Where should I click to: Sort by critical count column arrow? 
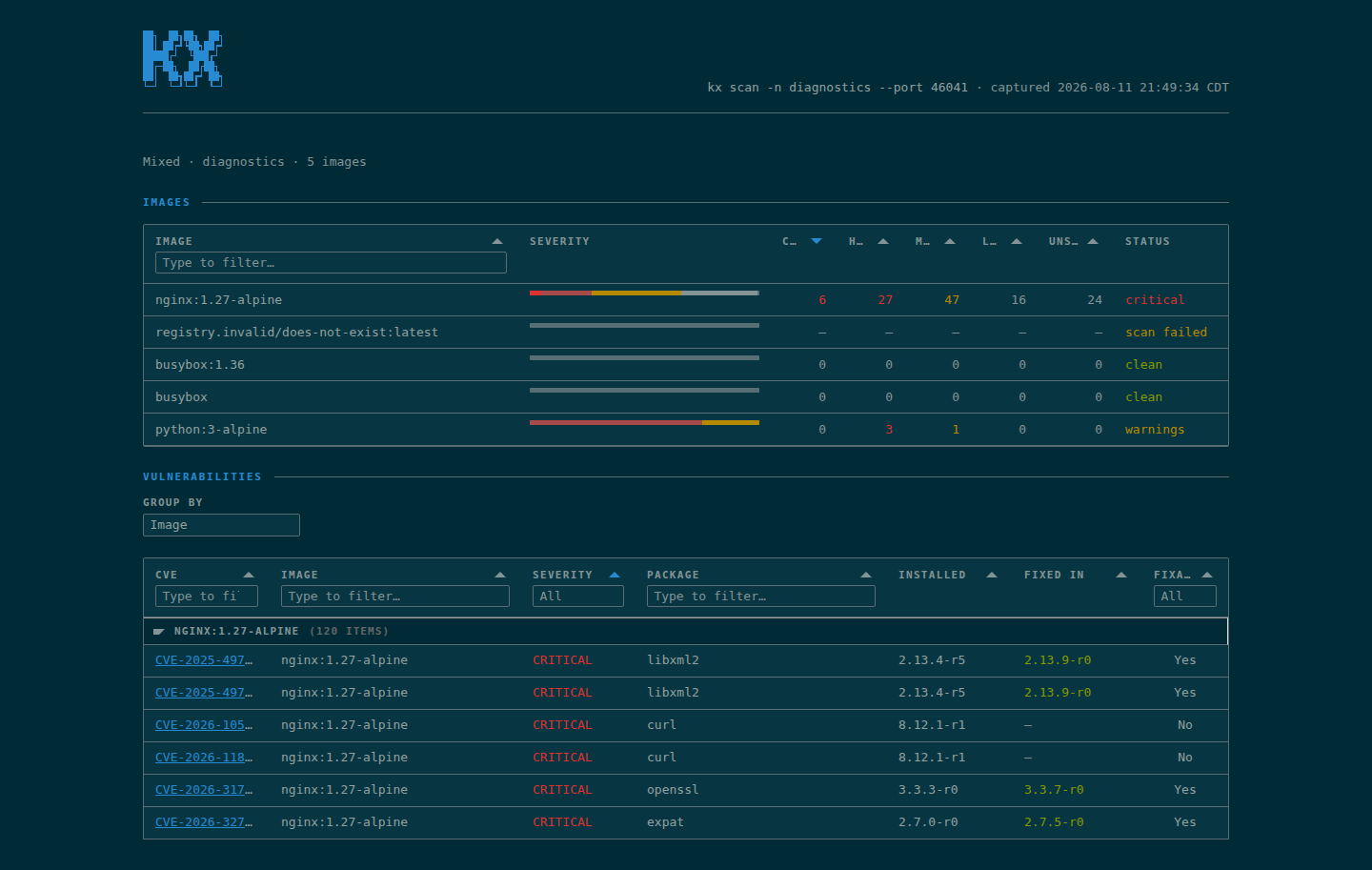817,241
